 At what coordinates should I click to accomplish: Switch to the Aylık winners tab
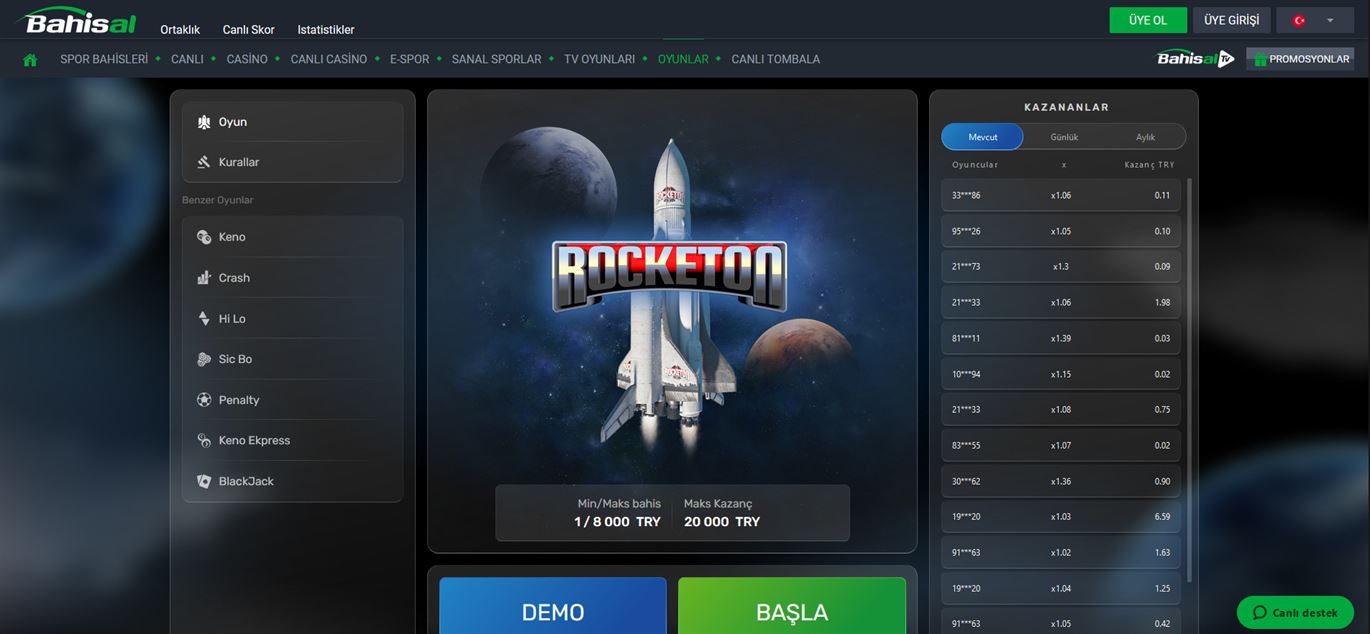(1145, 137)
